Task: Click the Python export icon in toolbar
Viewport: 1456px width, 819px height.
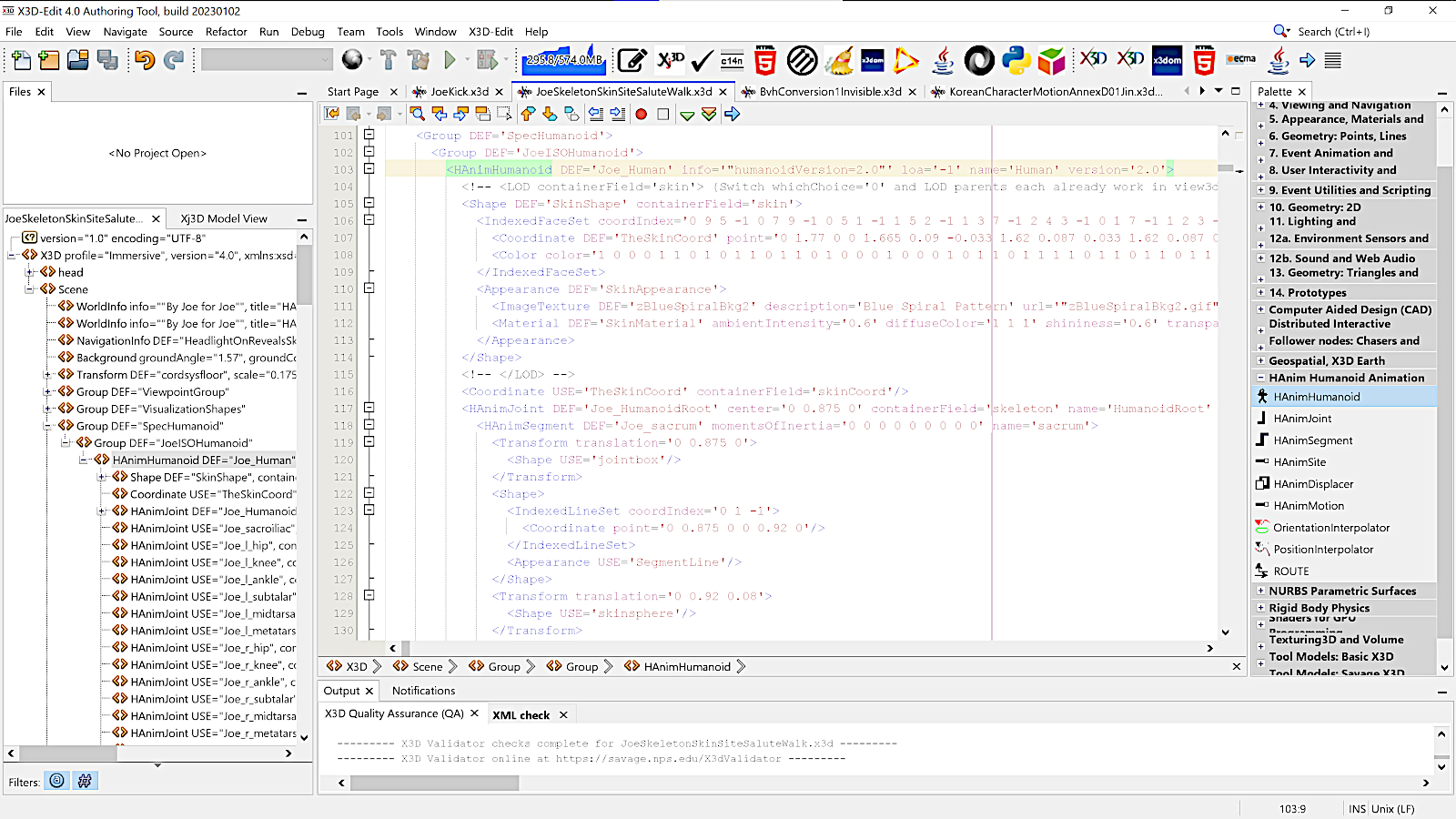Action: coord(1016,60)
